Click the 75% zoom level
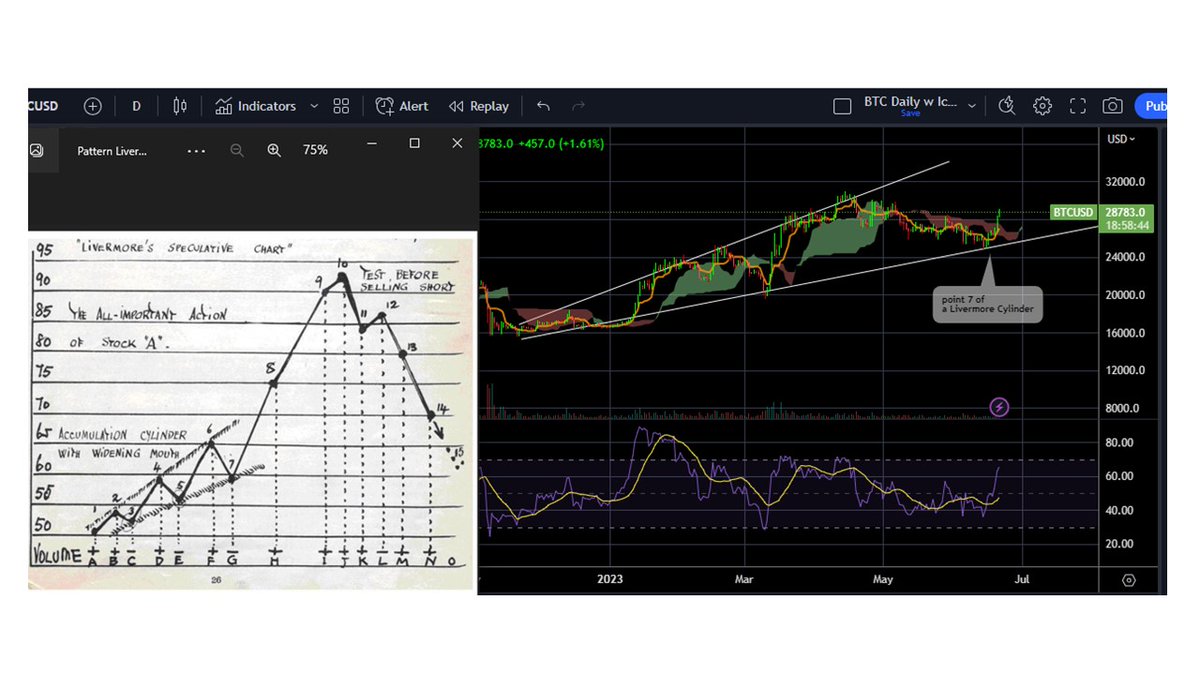The width and height of the screenshot is (1200, 675). 315,150
